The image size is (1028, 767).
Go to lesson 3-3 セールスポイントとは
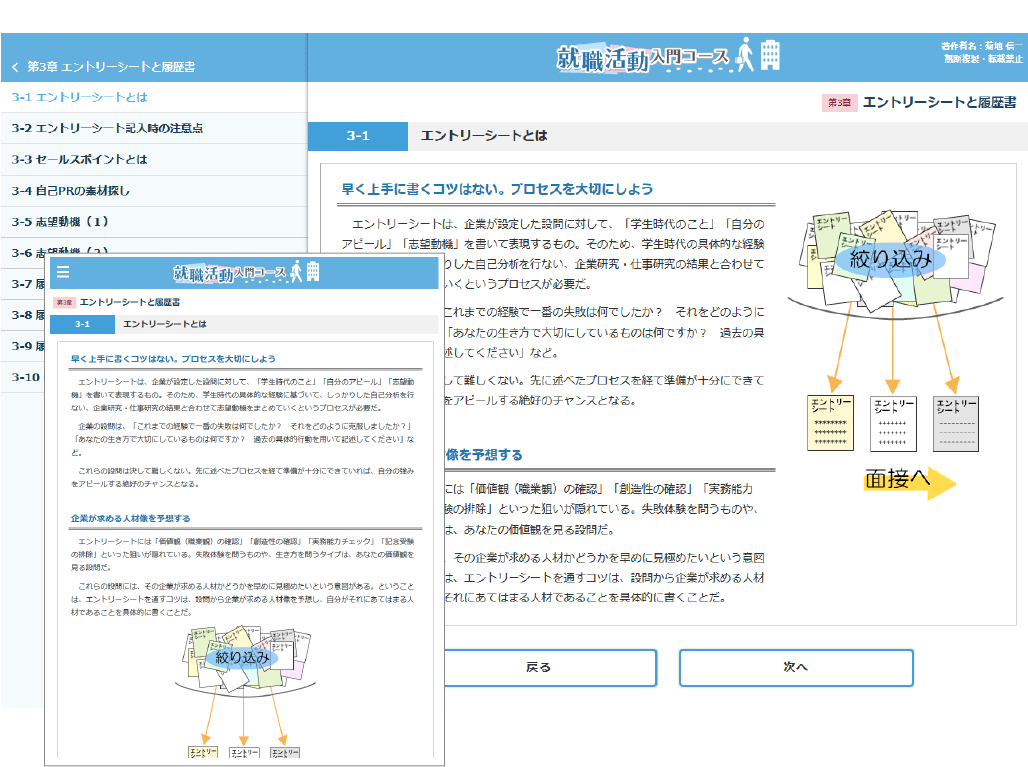(x=80, y=159)
